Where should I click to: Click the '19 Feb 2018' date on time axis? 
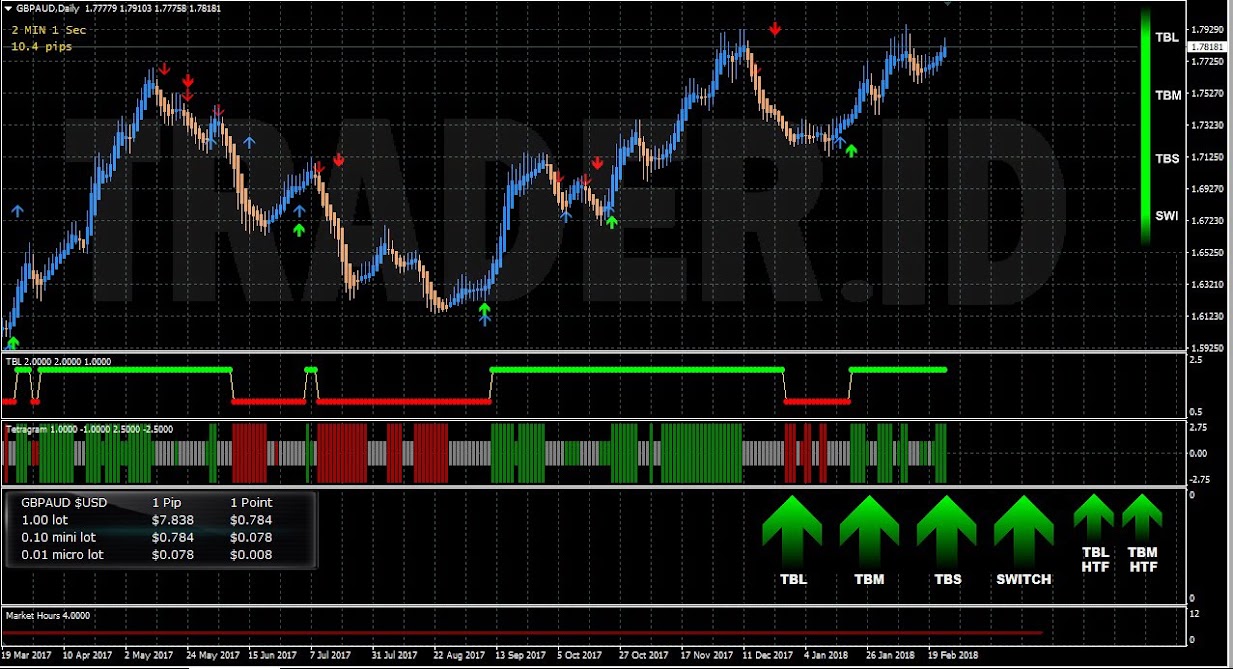tap(953, 655)
